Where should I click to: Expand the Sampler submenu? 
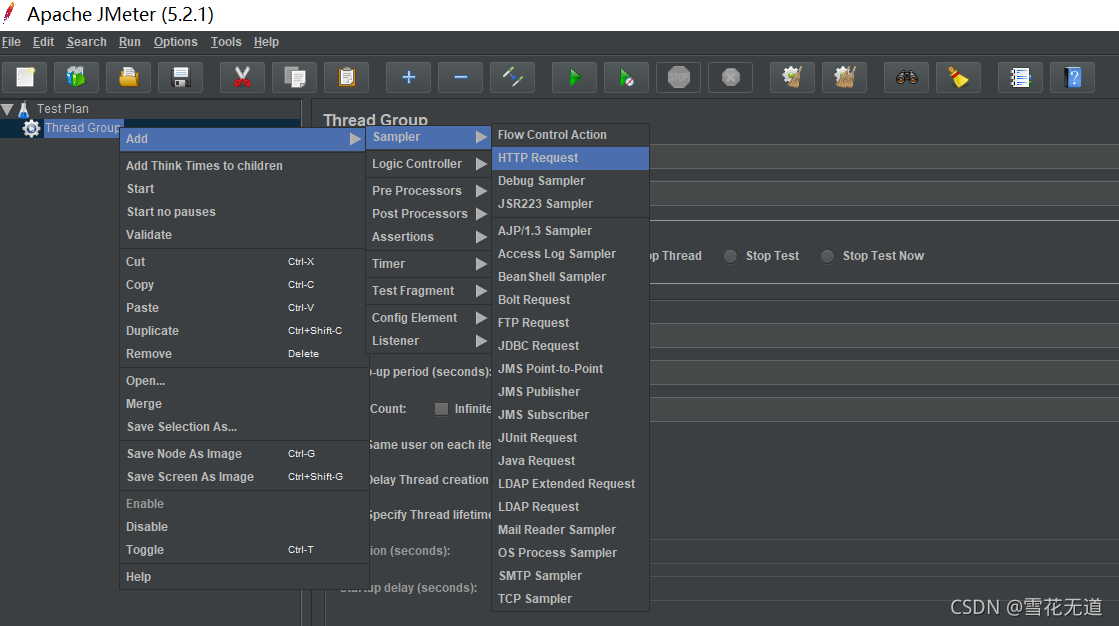(428, 137)
